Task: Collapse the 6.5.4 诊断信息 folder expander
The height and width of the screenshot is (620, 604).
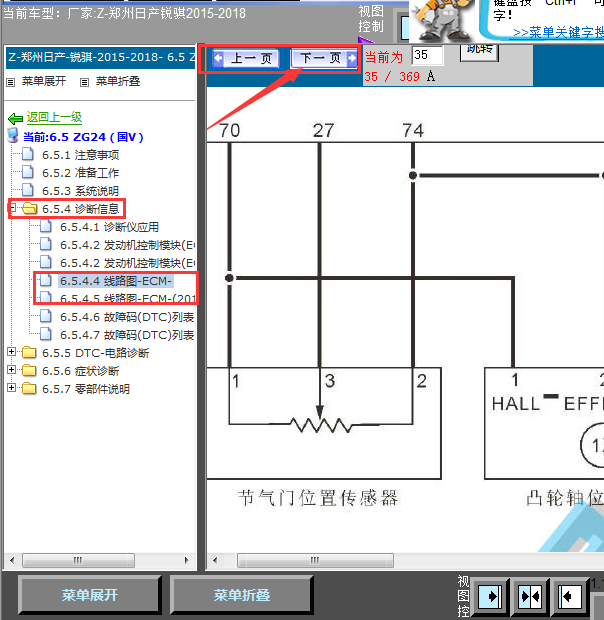Action: [x=12, y=207]
